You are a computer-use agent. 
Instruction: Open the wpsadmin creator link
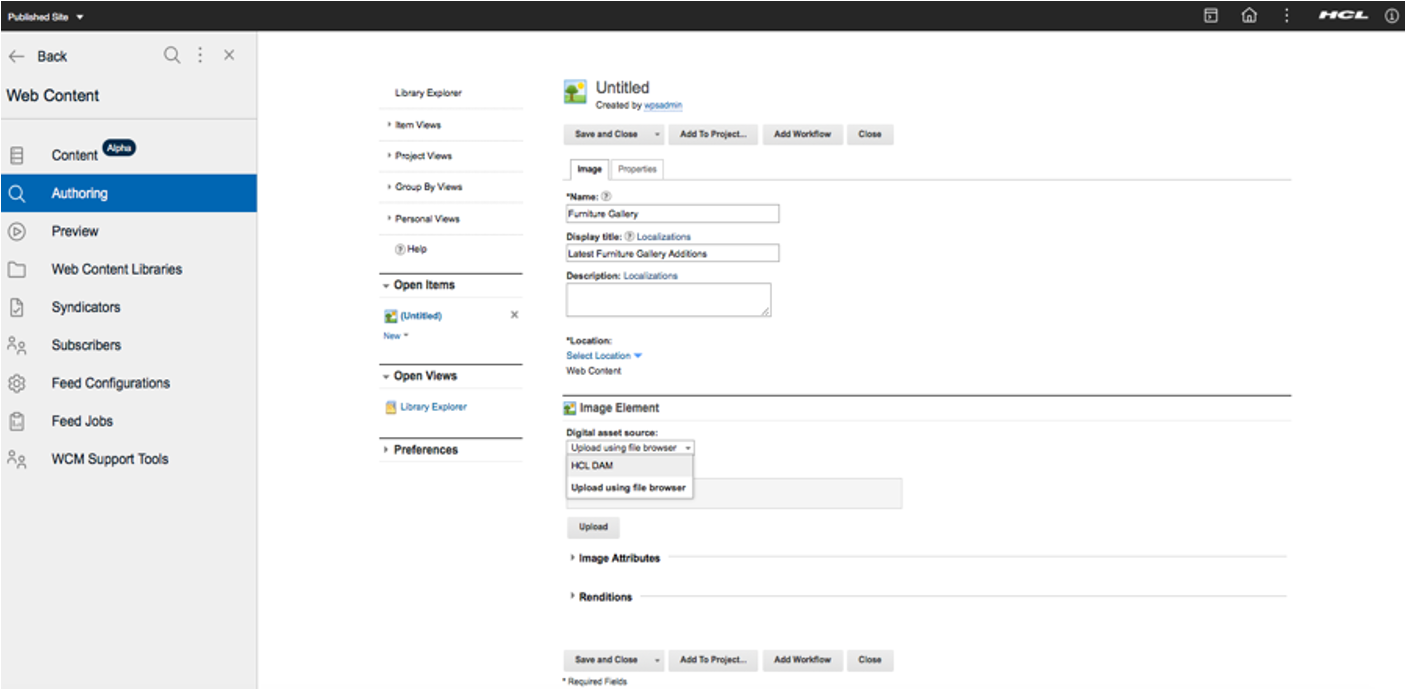click(663, 105)
